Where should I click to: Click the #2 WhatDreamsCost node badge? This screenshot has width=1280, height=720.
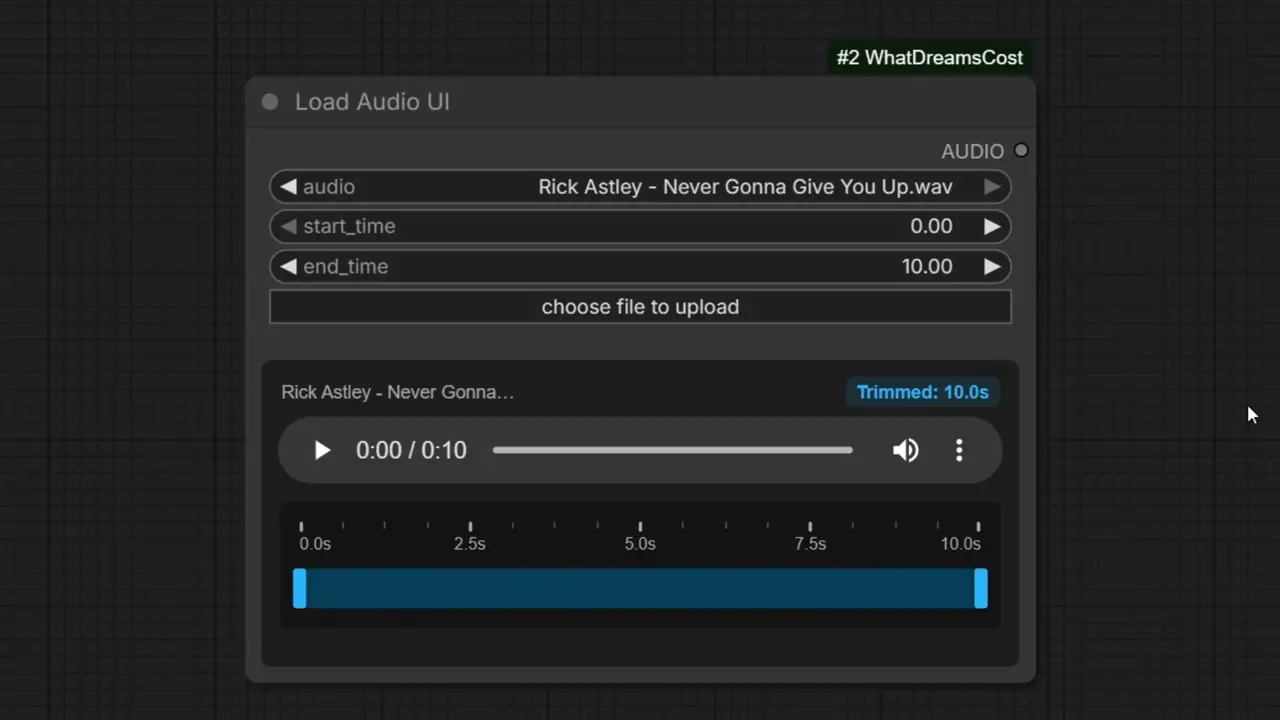click(x=930, y=58)
